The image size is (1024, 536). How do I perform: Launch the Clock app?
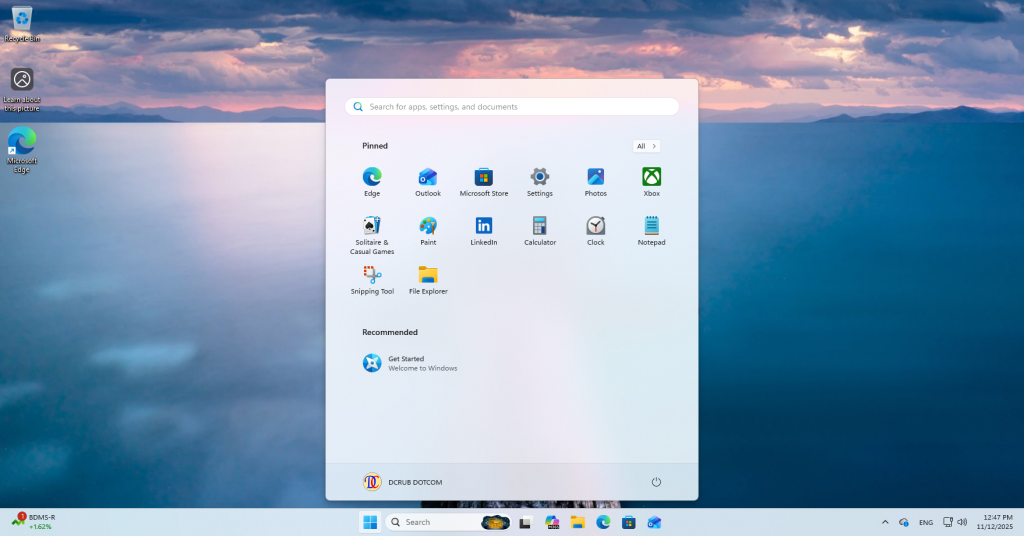point(596,231)
